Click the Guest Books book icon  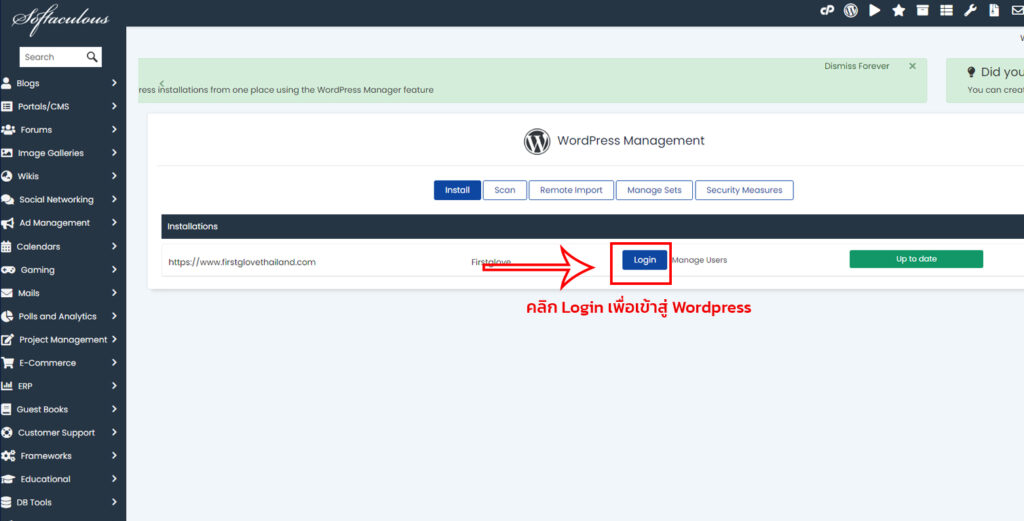pyautogui.click(x=6, y=409)
